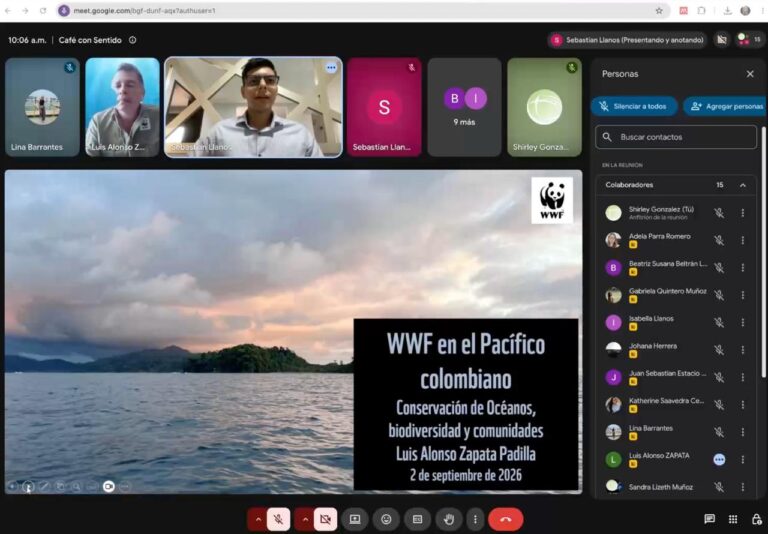Open the emoji reactions button
This screenshot has height=534, width=768.
pos(386,519)
